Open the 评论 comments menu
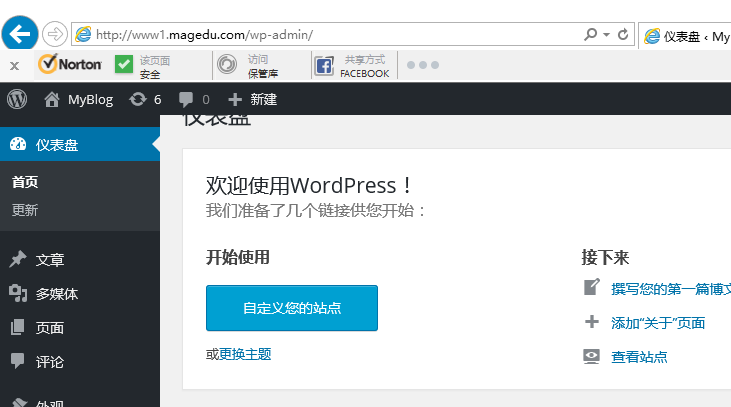 50,362
